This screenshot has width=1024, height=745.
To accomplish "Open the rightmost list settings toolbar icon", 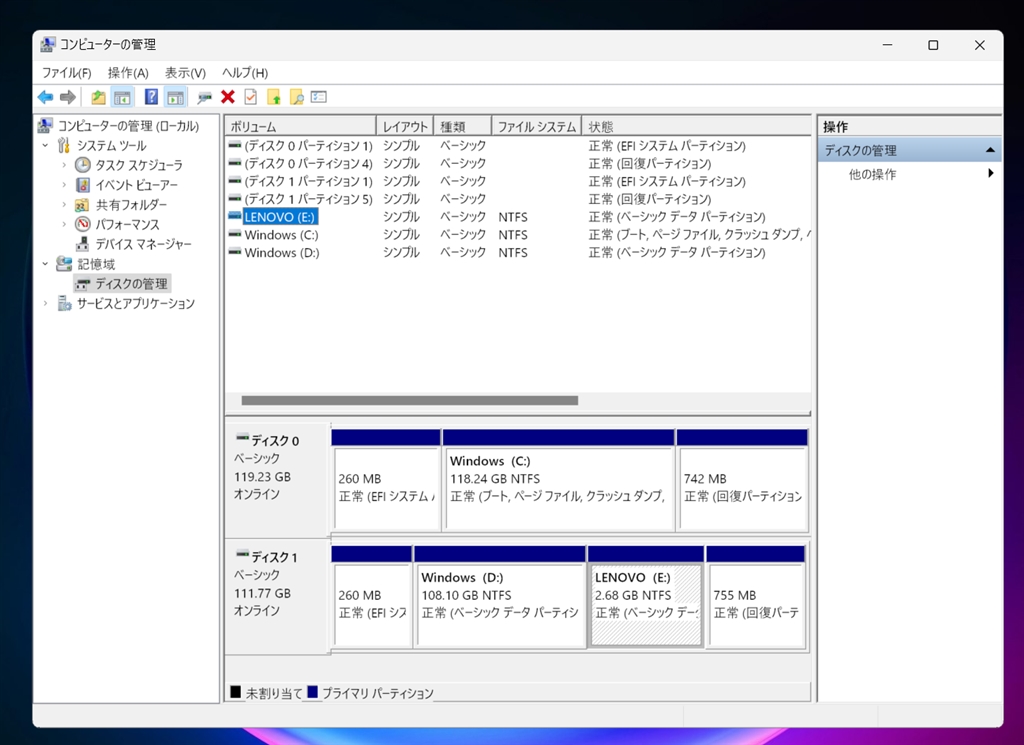I will click(319, 97).
